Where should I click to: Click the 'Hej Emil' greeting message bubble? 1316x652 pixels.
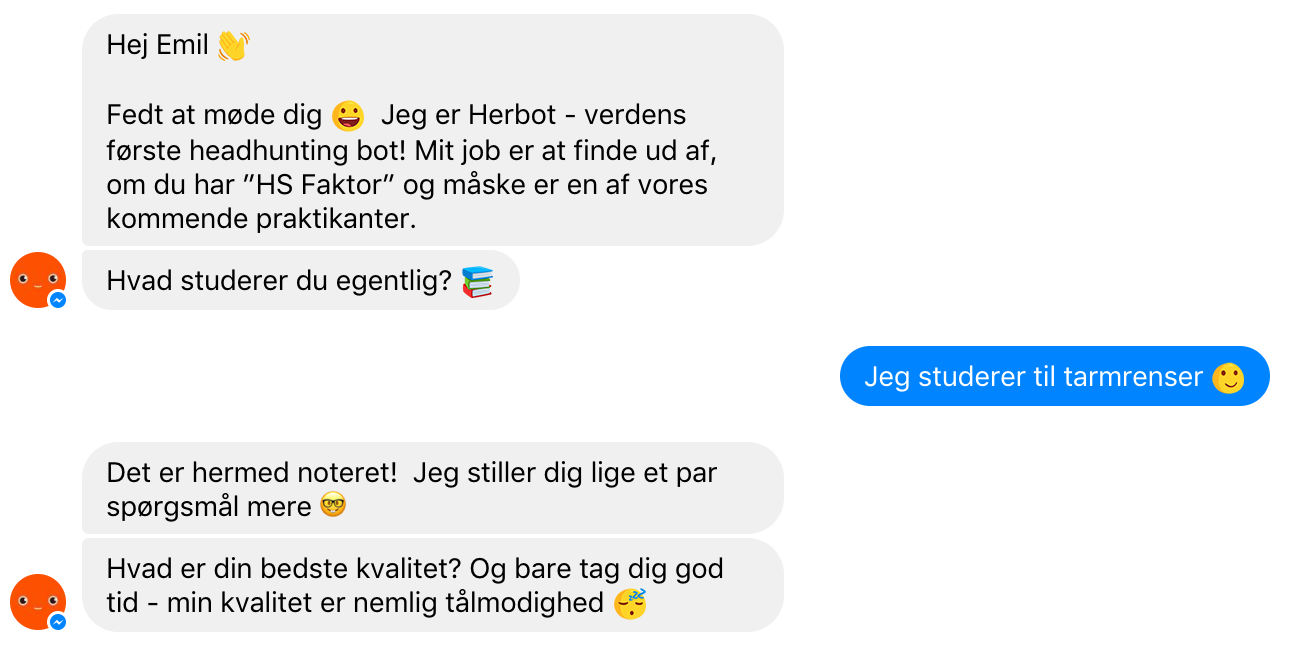[x=433, y=130]
